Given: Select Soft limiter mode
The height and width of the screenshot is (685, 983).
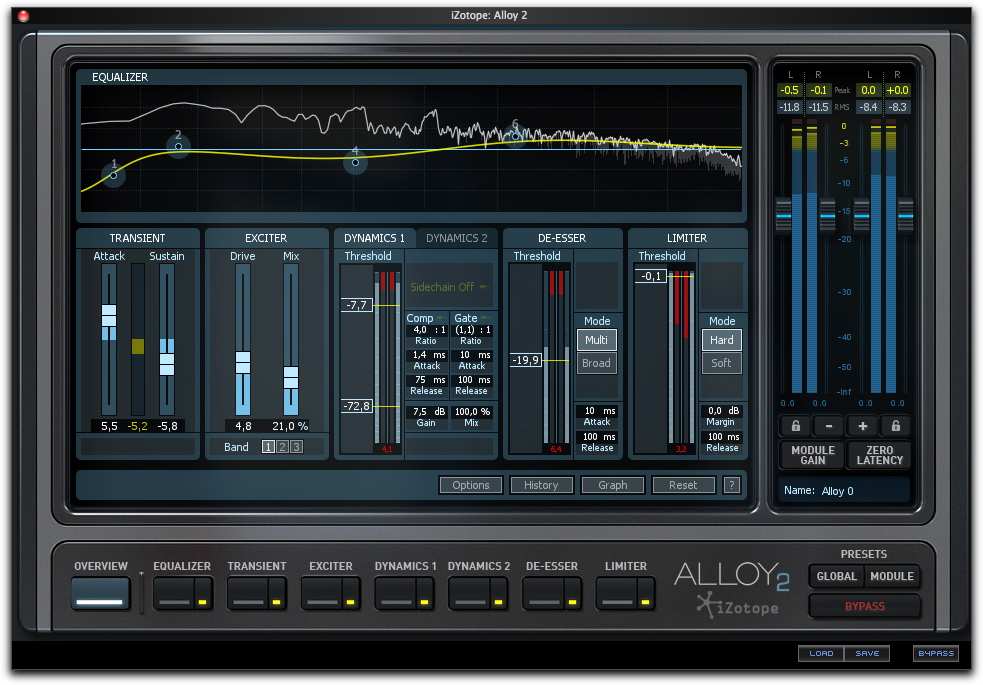Looking at the screenshot, I should point(722,363).
